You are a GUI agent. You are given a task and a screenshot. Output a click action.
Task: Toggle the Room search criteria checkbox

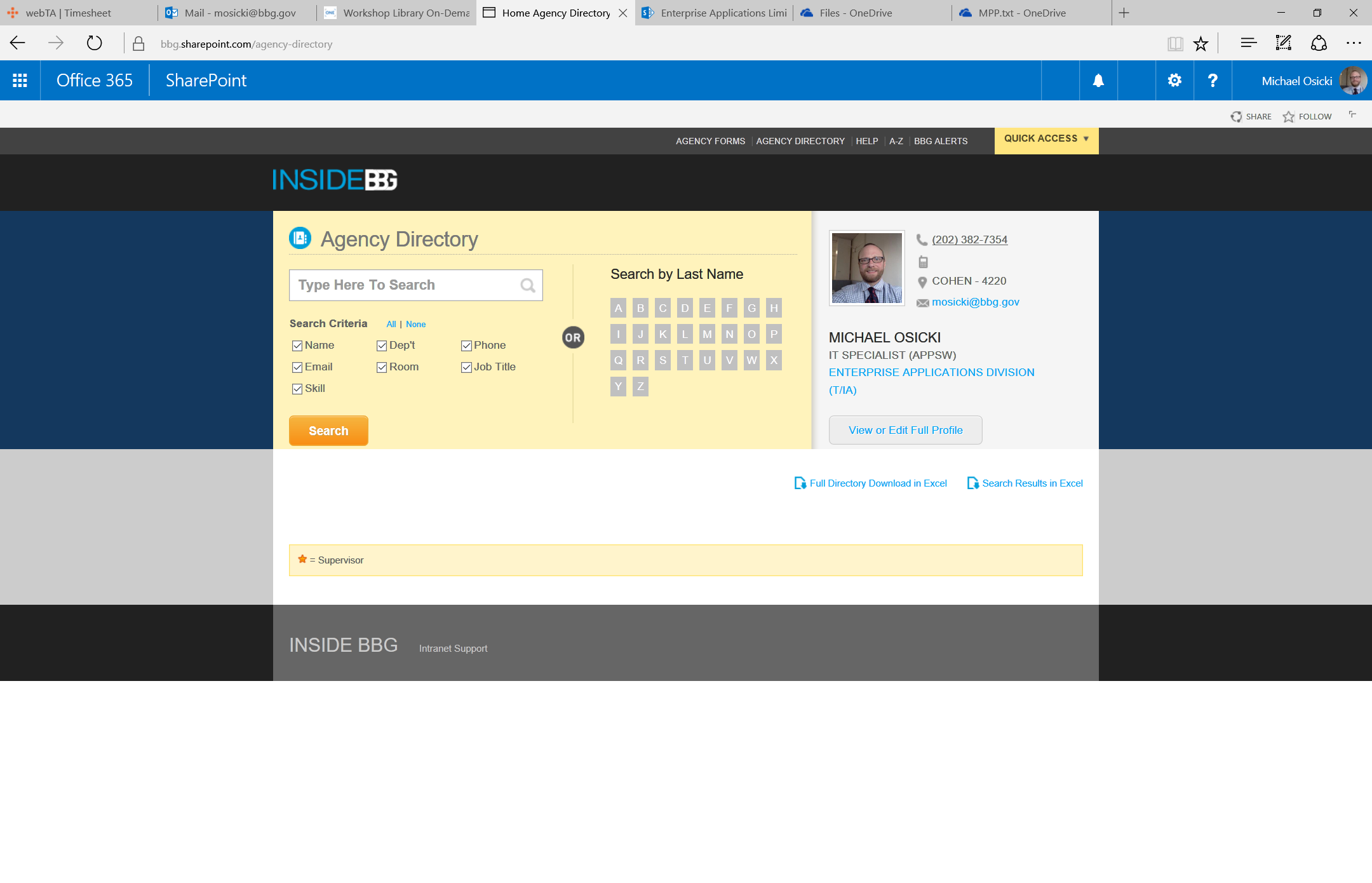pyautogui.click(x=382, y=367)
